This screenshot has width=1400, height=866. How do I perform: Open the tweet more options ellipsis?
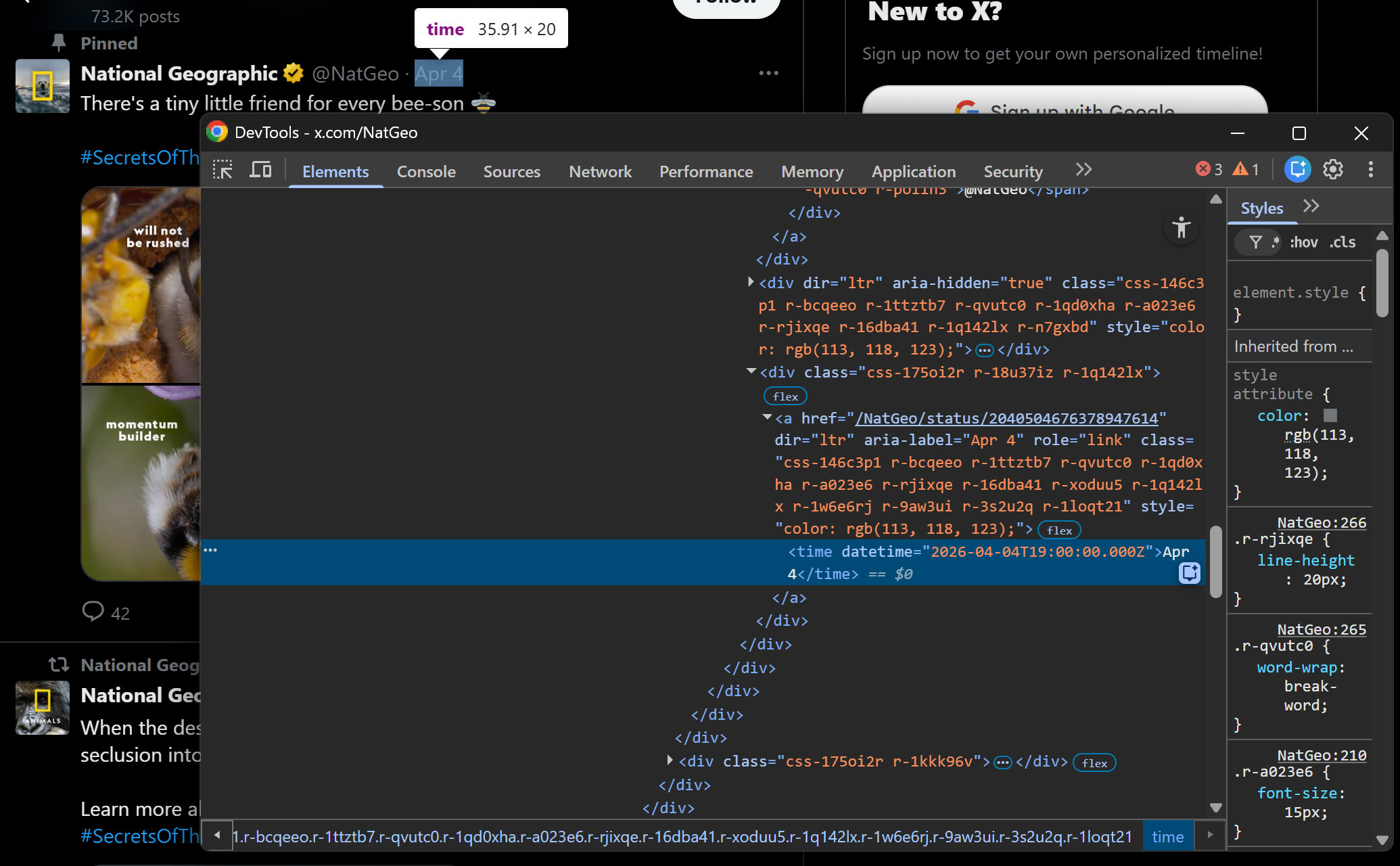(x=768, y=73)
